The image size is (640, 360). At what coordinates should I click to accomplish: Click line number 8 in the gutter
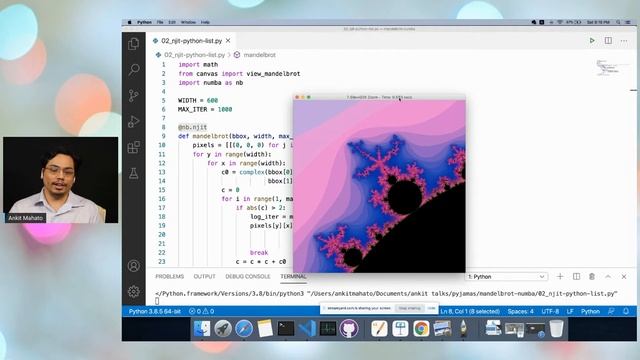pyautogui.click(x=163, y=127)
